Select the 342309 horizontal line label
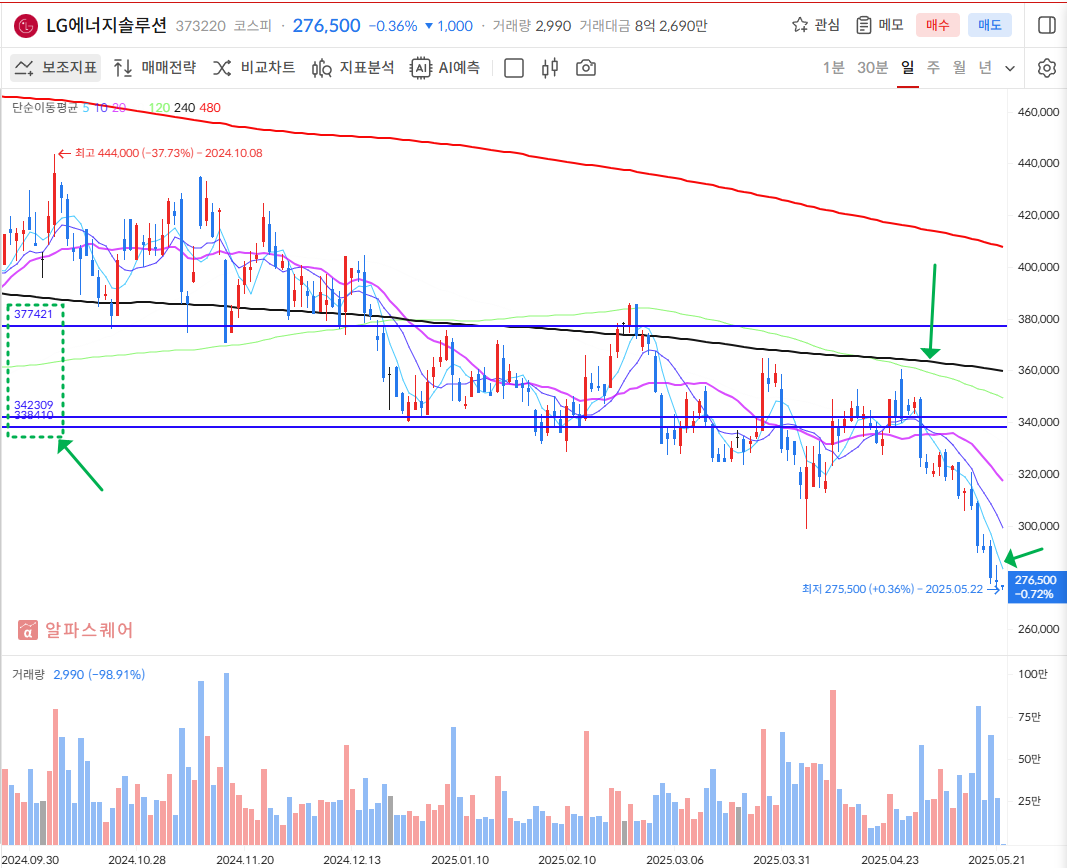1067x868 pixels. click(x=33, y=405)
